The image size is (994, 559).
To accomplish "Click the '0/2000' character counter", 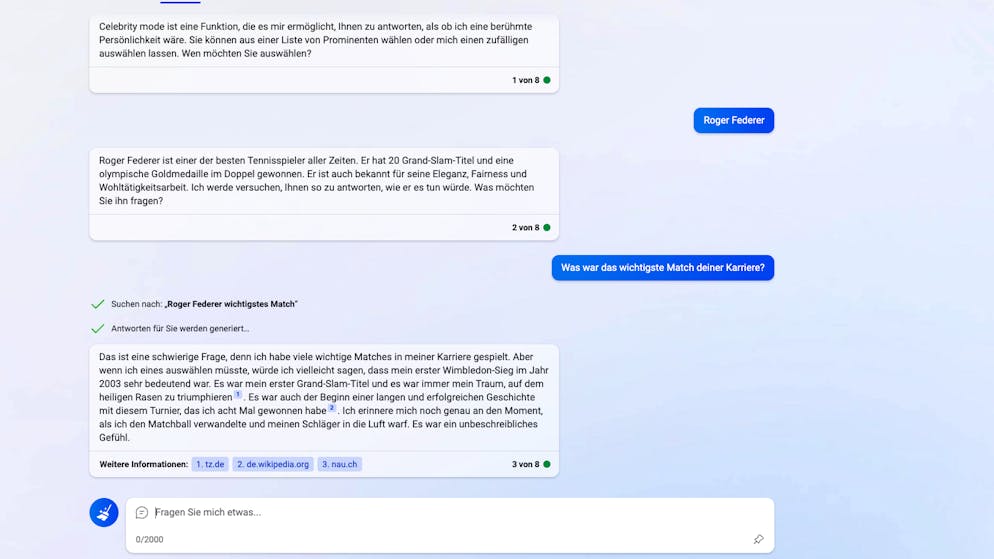I will pos(149,539).
